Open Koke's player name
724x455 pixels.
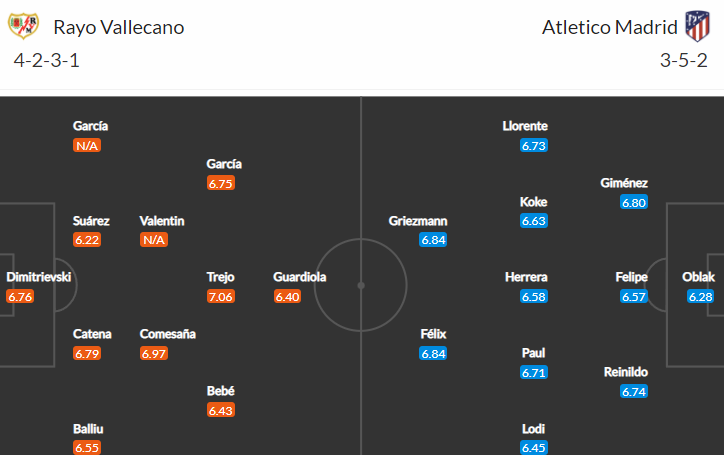[x=533, y=202]
